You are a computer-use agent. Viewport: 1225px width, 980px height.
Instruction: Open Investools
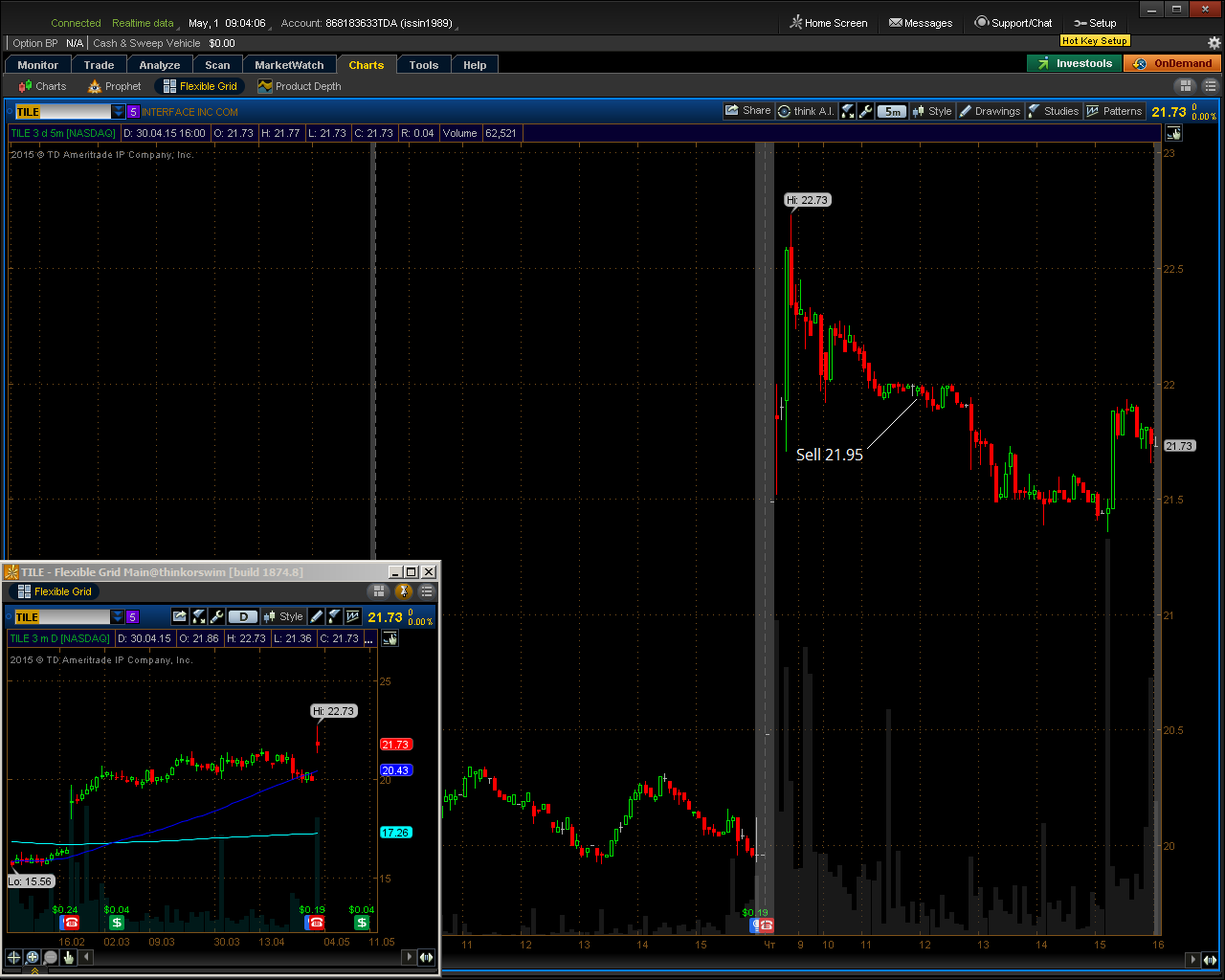[1075, 63]
